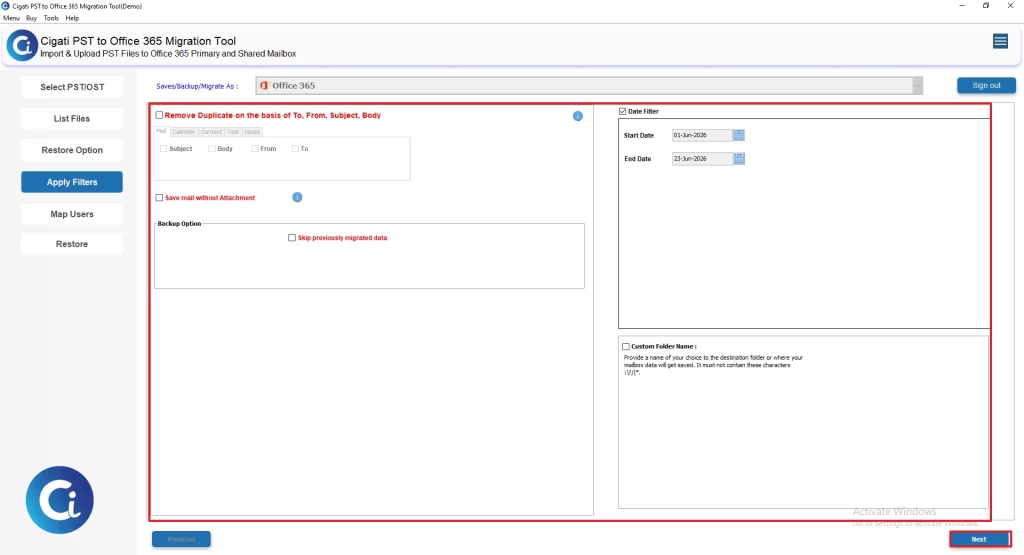The image size is (1024, 555).
Task: Click the Cigati logo in the header
Action: (22, 46)
